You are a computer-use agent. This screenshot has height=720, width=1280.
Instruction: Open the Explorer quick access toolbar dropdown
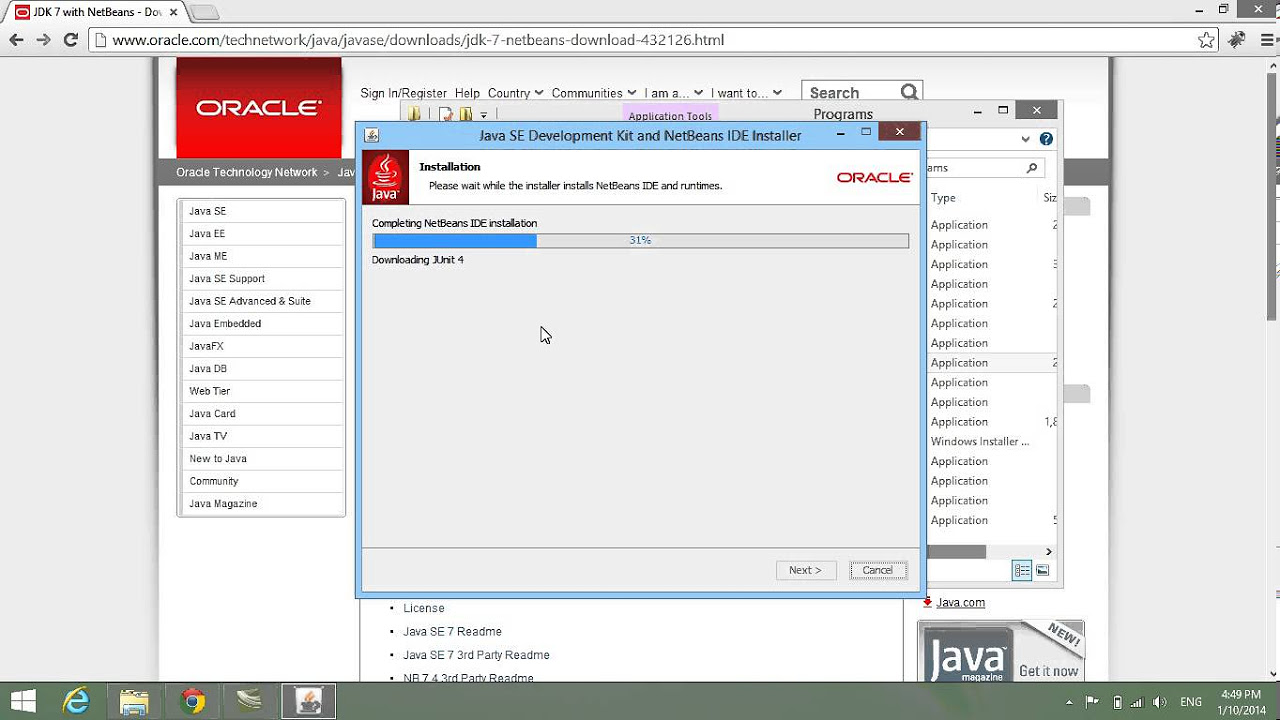[484, 115]
